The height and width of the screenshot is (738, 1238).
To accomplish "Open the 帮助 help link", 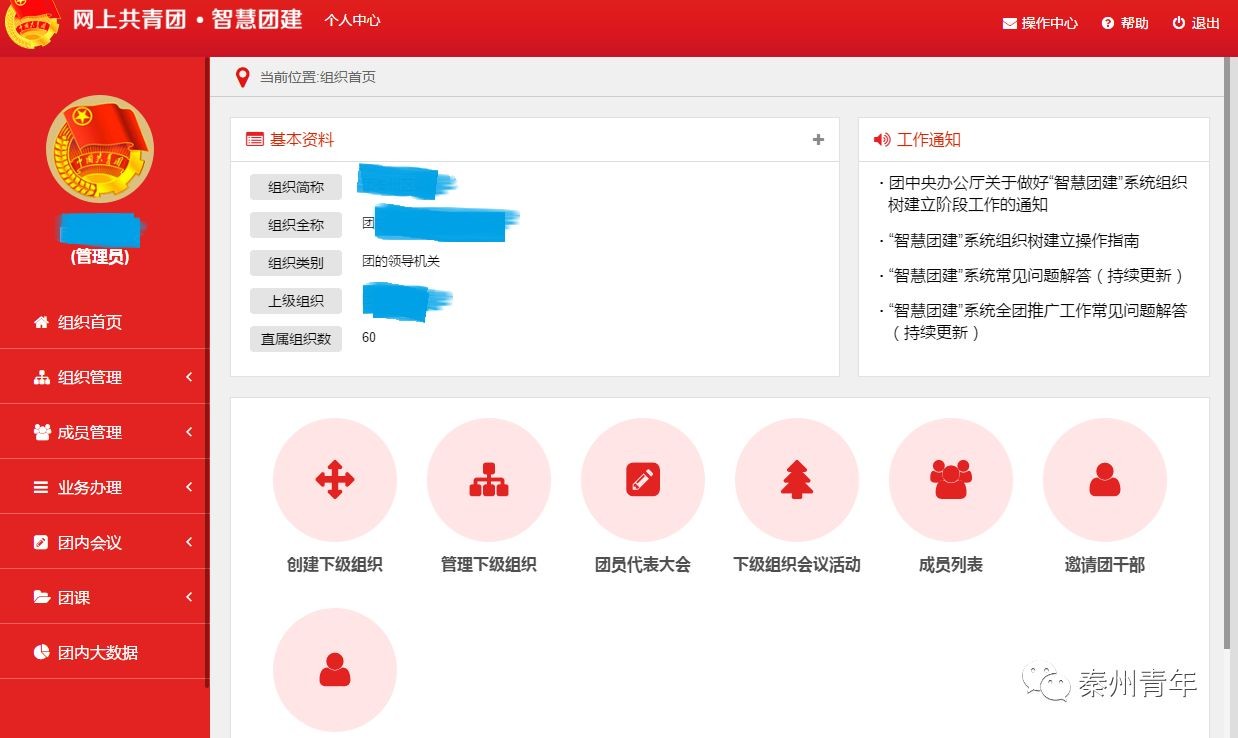I will click(1125, 23).
